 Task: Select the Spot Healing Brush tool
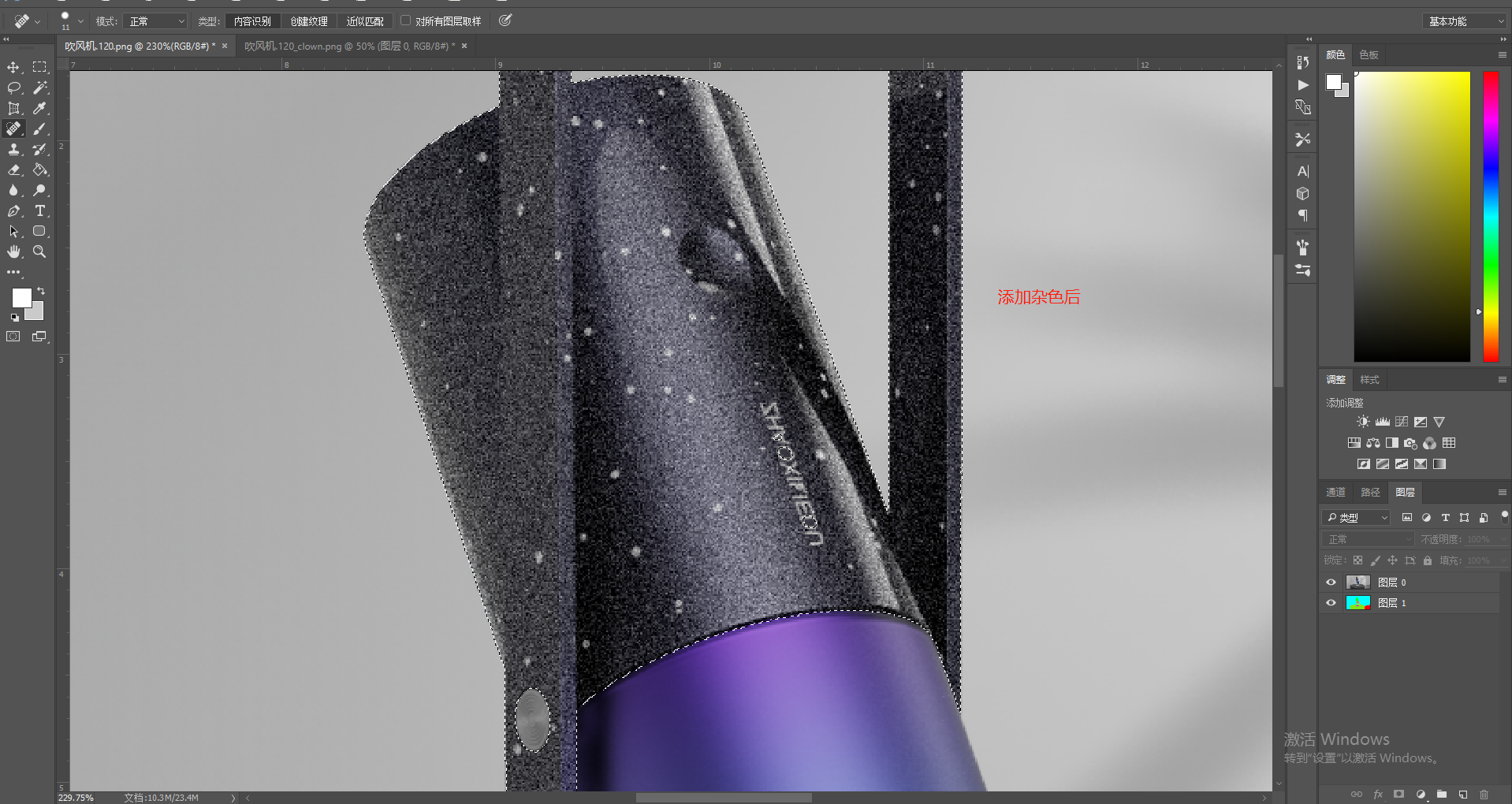(x=13, y=129)
